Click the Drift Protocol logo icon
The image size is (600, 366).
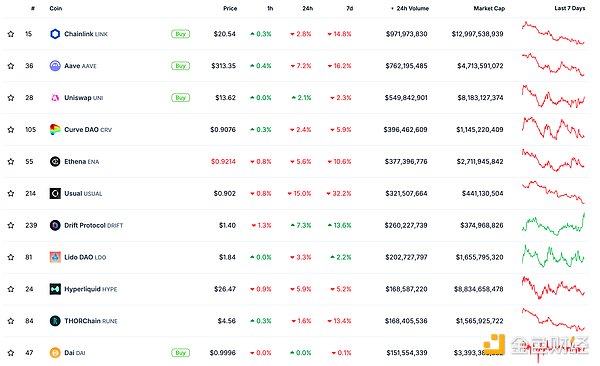pyautogui.click(x=55, y=225)
